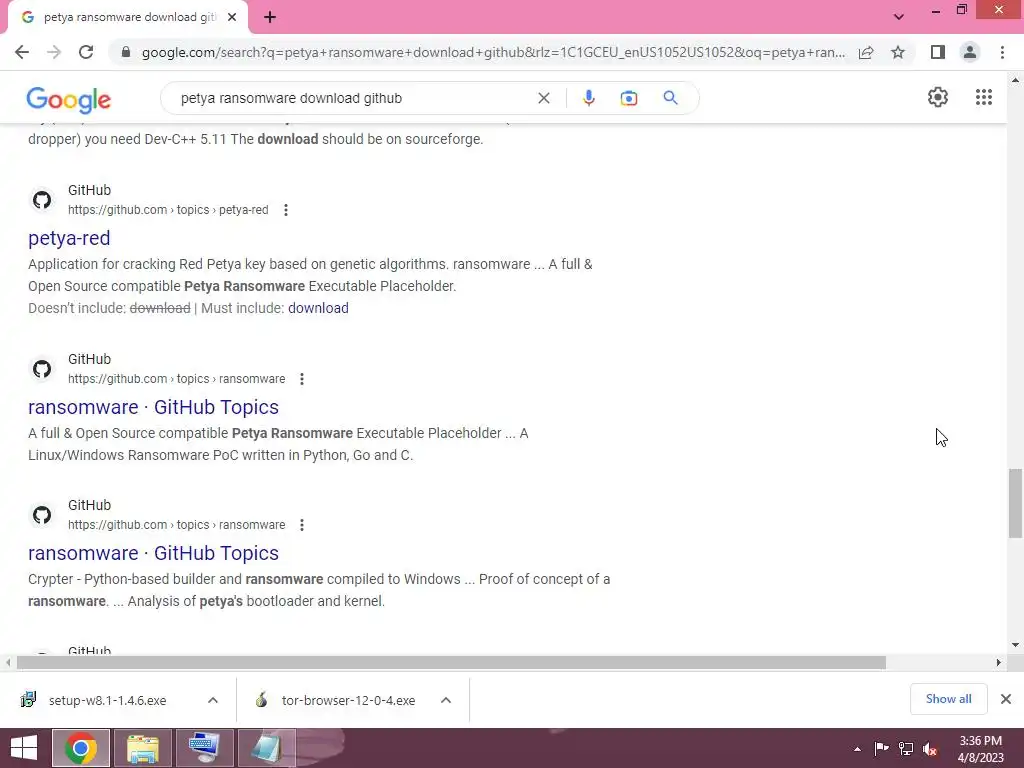Image resolution: width=1024 pixels, height=768 pixels.
Task: Open the Google apps grid
Action: (984, 97)
